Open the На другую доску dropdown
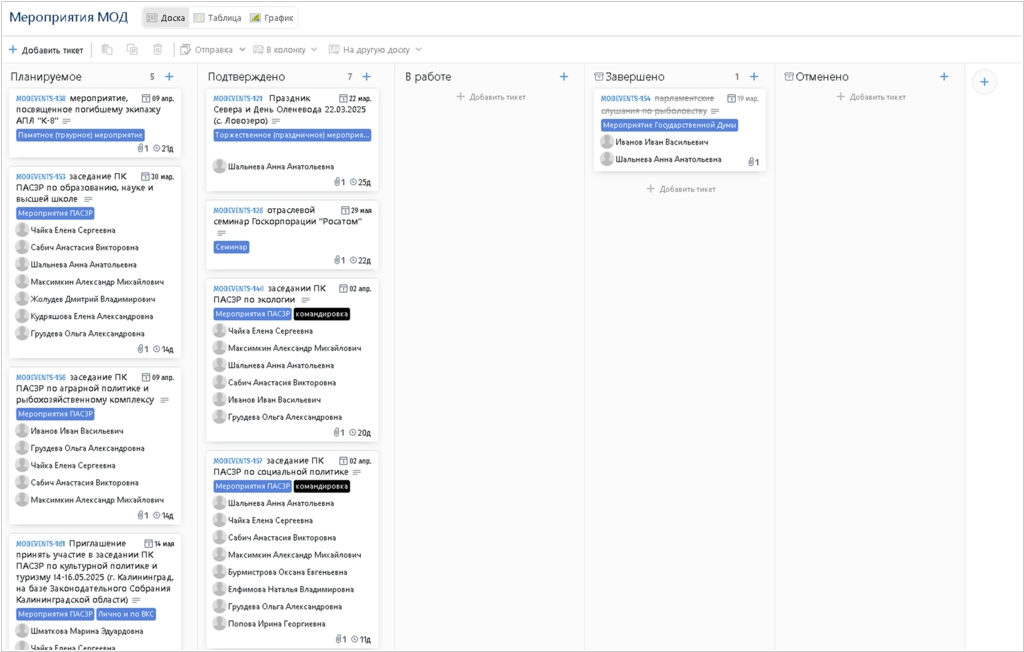 coord(375,49)
